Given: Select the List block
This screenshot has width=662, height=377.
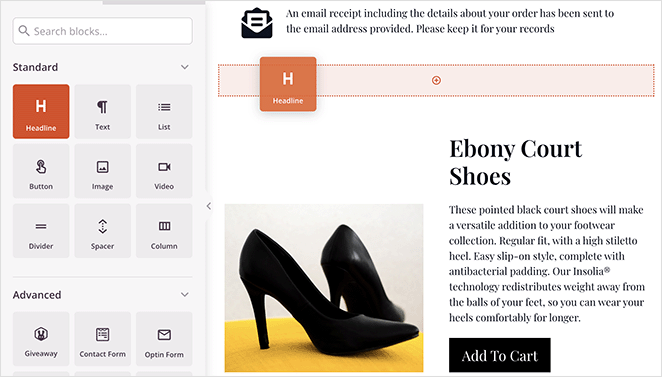Looking at the screenshot, I should coord(164,111).
